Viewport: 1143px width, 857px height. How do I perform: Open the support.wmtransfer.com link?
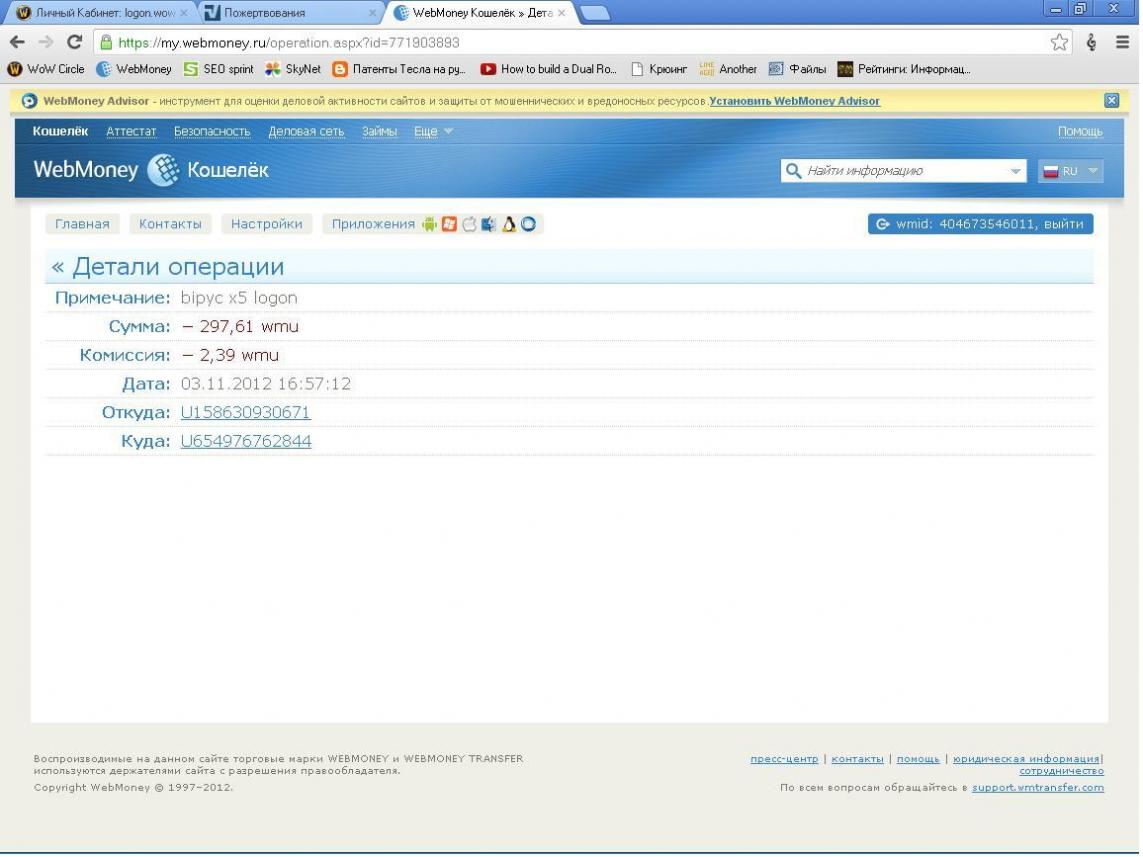[1037, 788]
